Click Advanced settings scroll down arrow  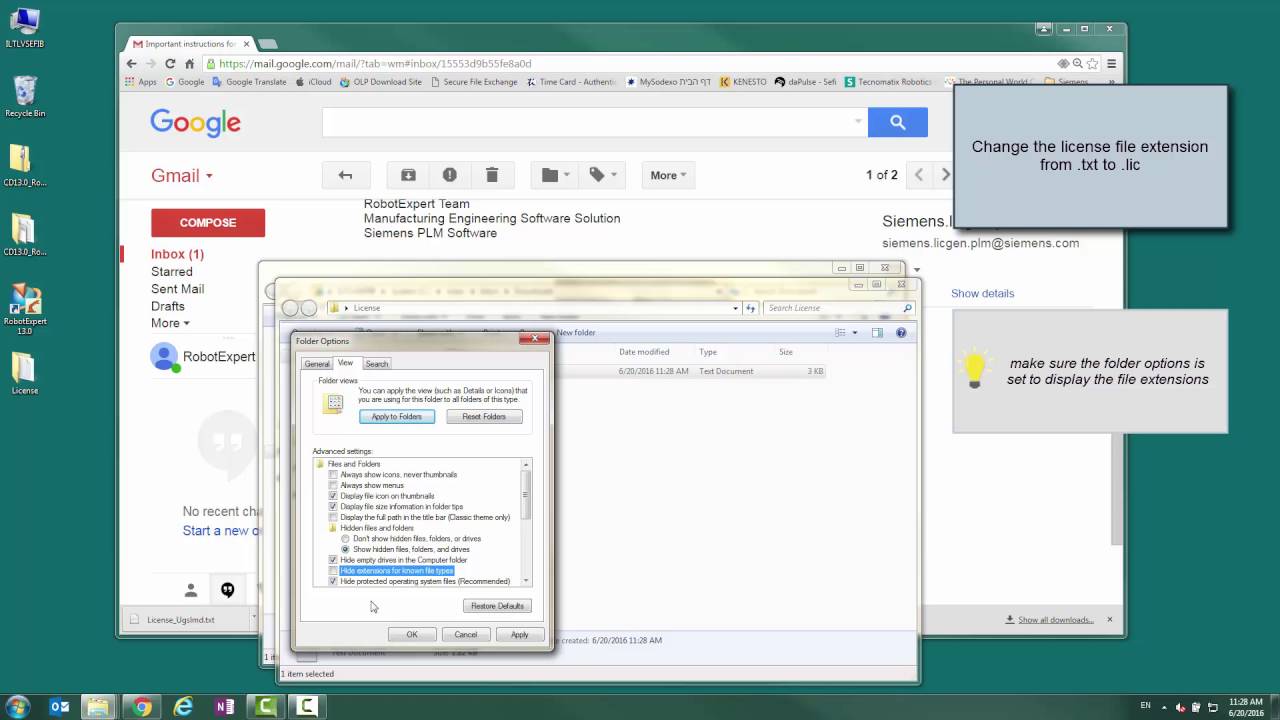tap(526, 581)
